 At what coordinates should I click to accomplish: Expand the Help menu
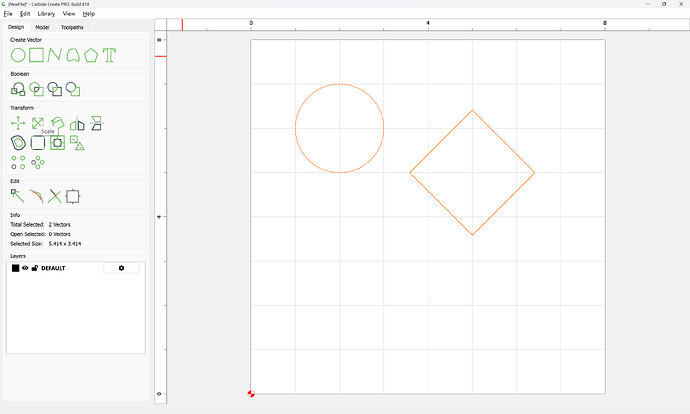point(89,14)
